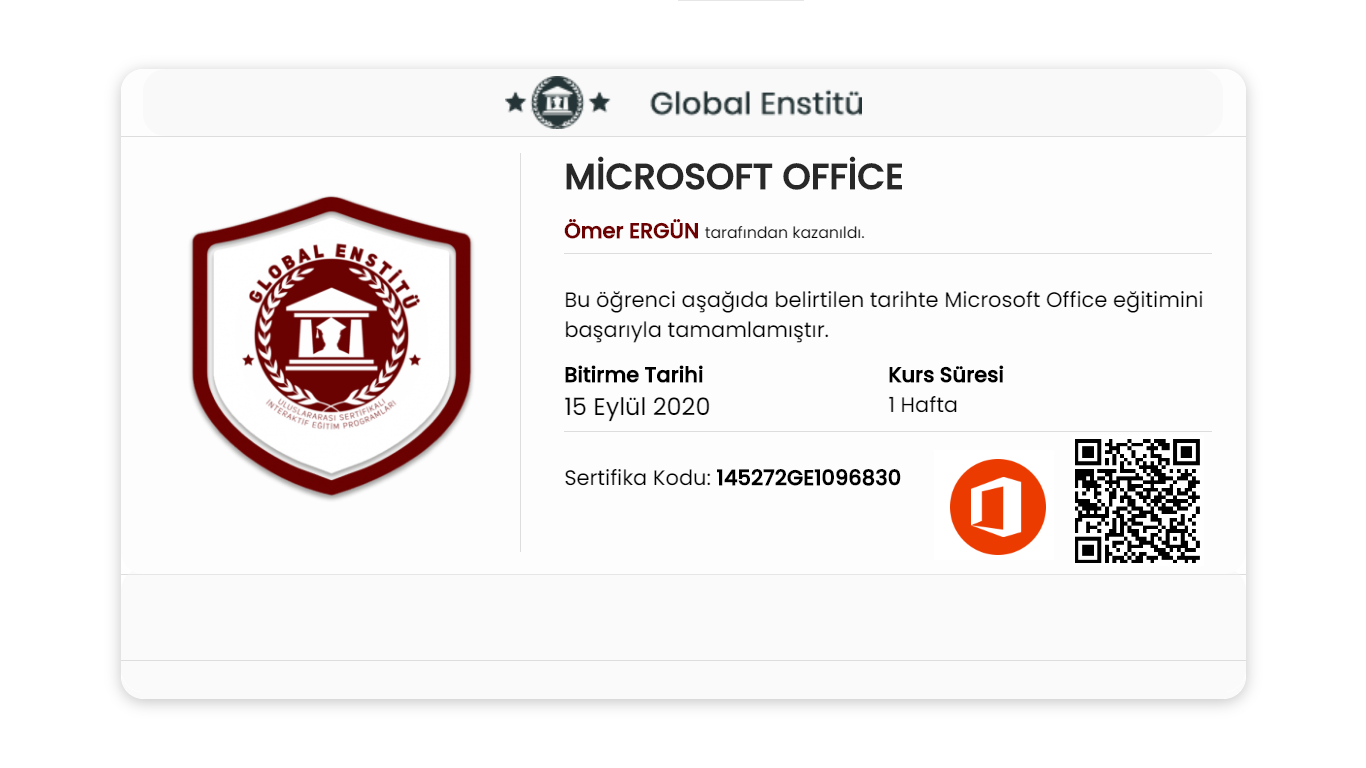
Task: Click the Kurs Süresi label
Action: [x=945, y=375]
